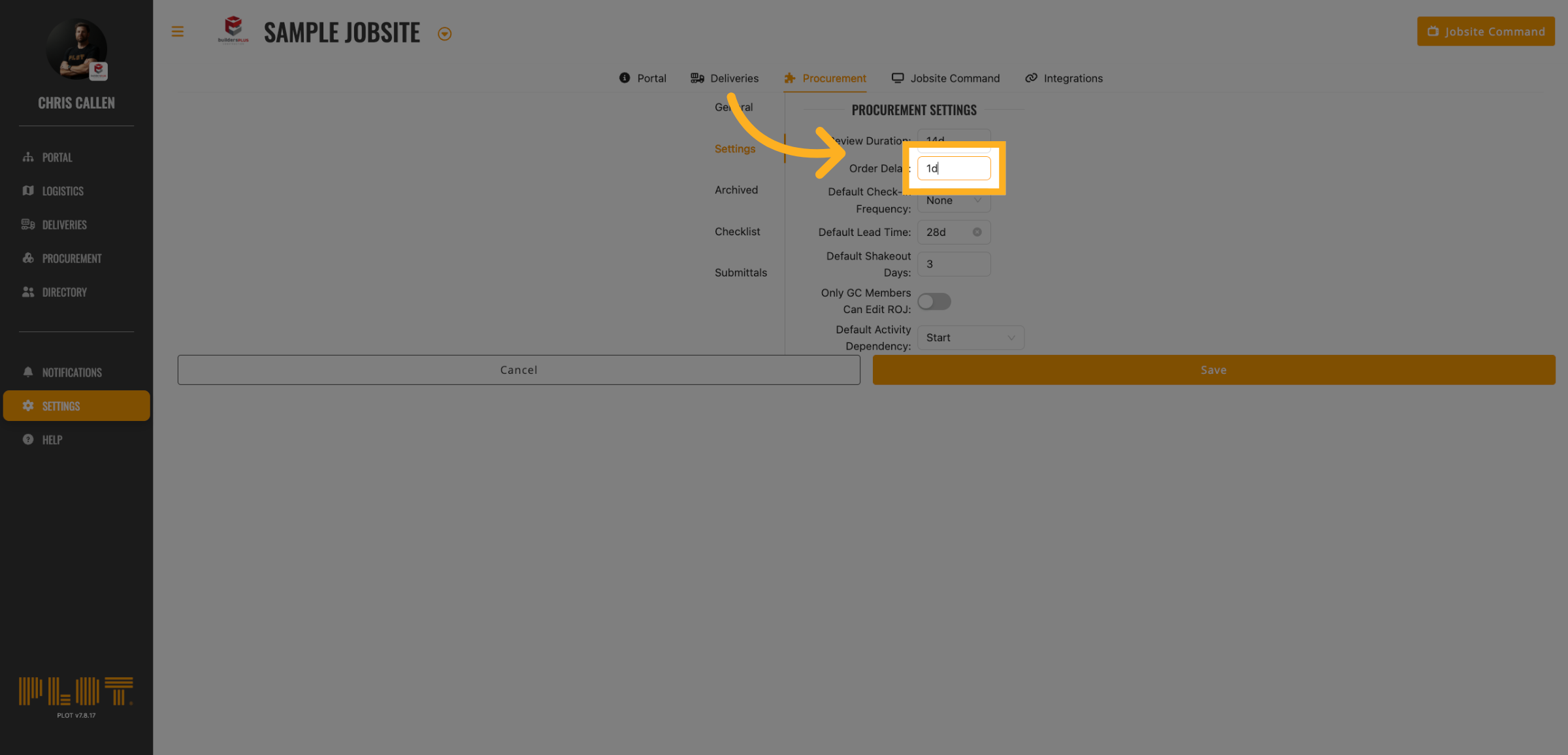Image resolution: width=1568 pixels, height=755 pixels.
Task: Click the Save button
Action: tap(1213, 370)
